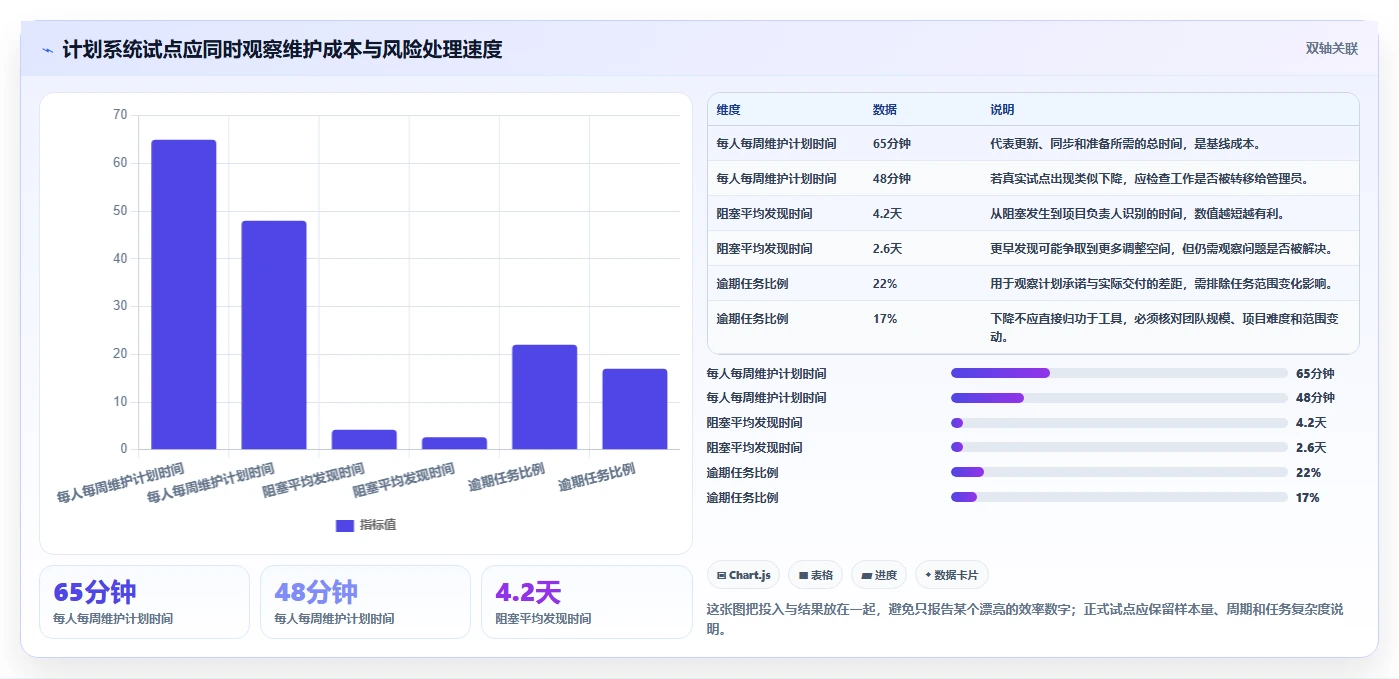Viewport: 1399px width, 679px height.
Task: Click the description starting 若真实试点出现类似下降
Action: click(1149, 179)
